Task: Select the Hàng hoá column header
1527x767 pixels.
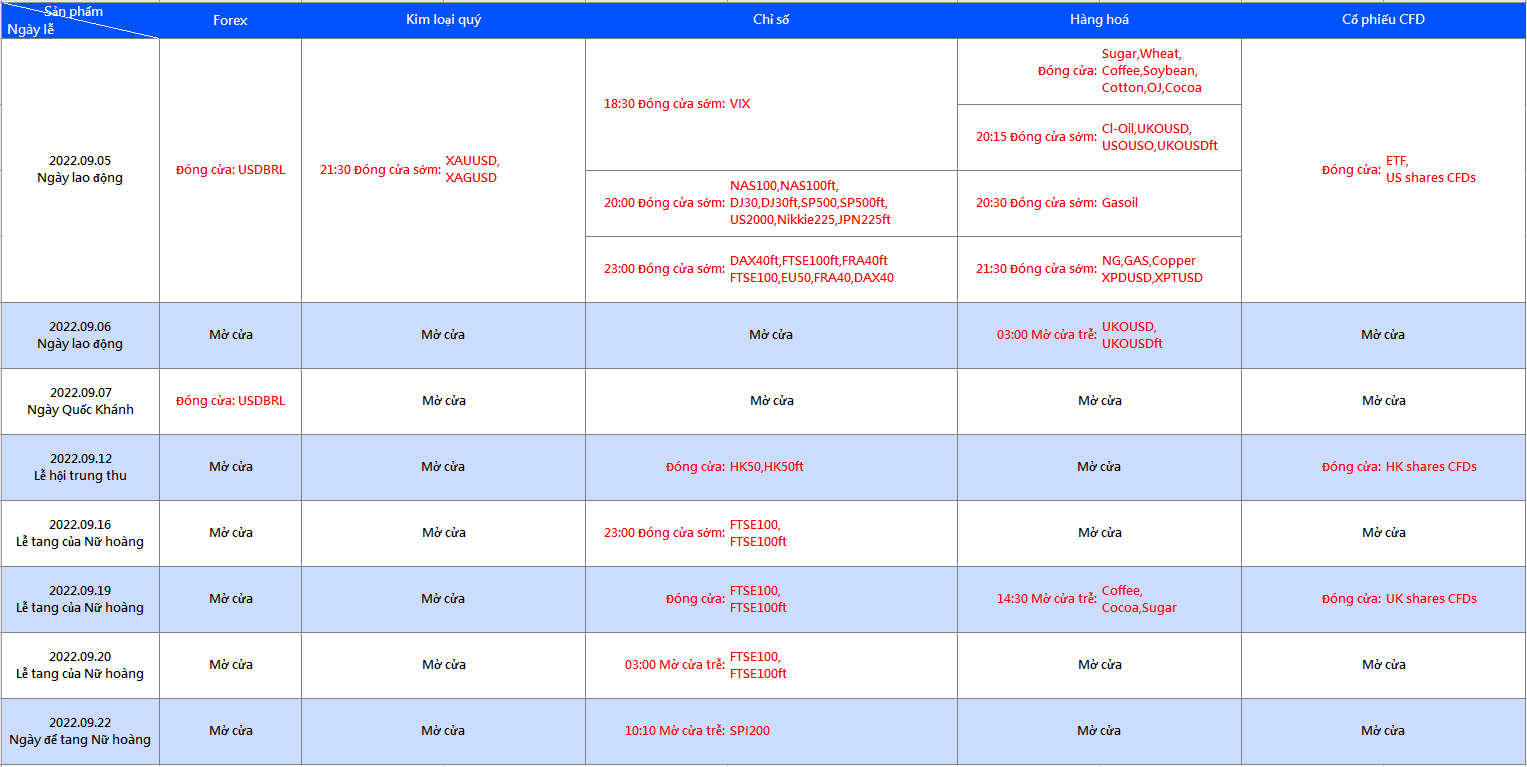Action: tap(1099, 20)
